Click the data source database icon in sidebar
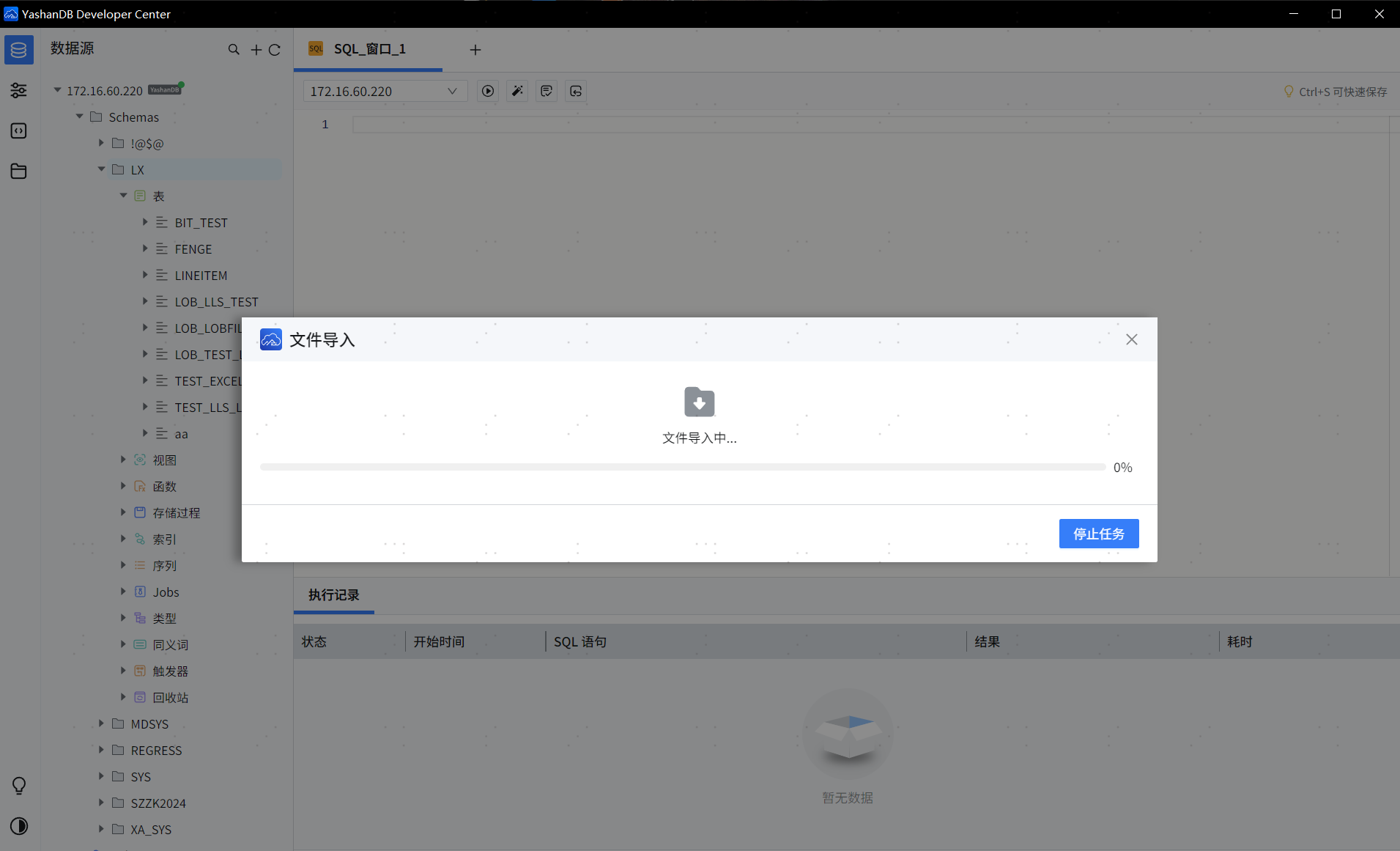 [x=19, y=50]
